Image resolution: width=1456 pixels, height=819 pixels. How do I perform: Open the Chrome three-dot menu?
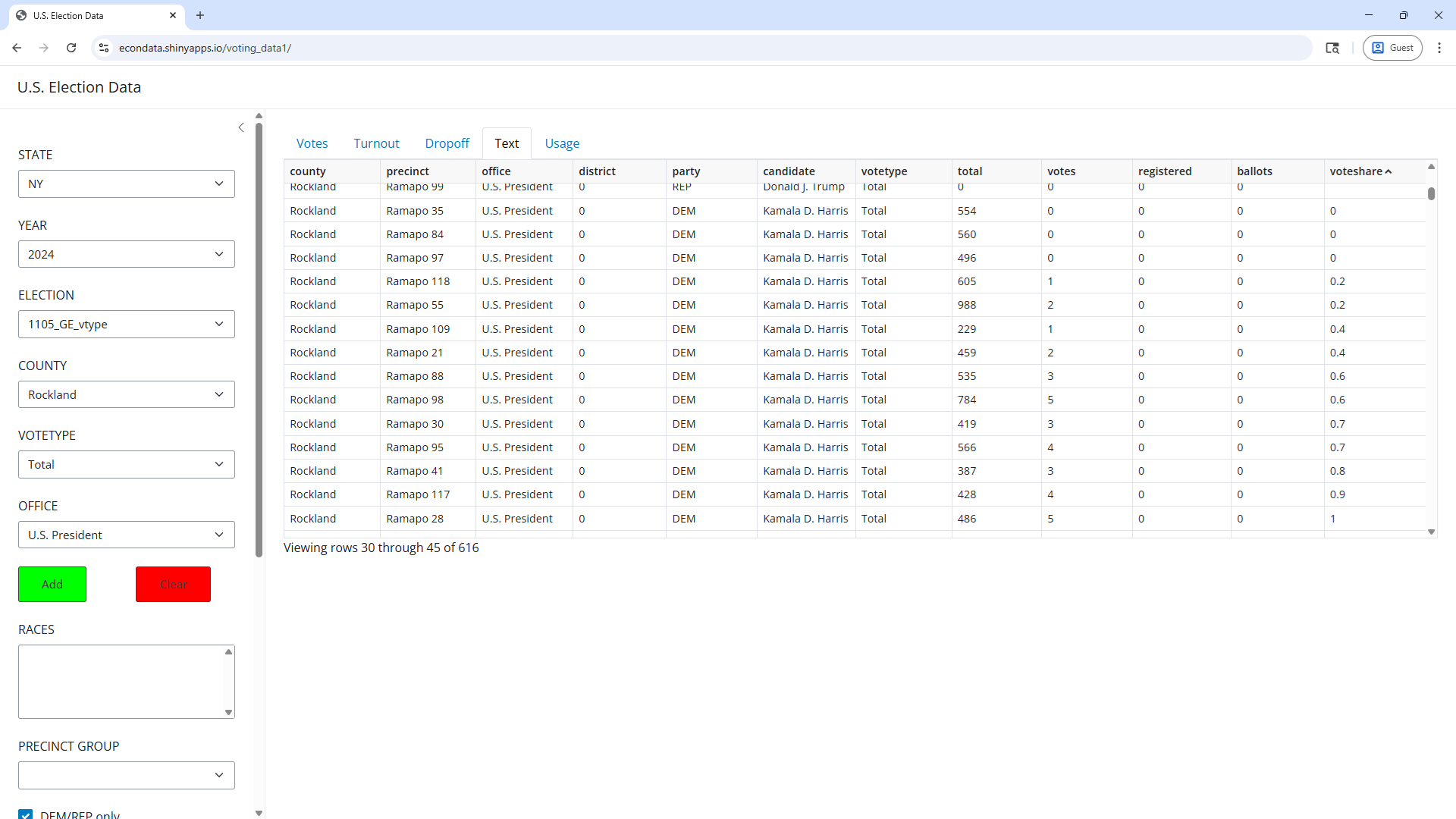point(1439,48)
